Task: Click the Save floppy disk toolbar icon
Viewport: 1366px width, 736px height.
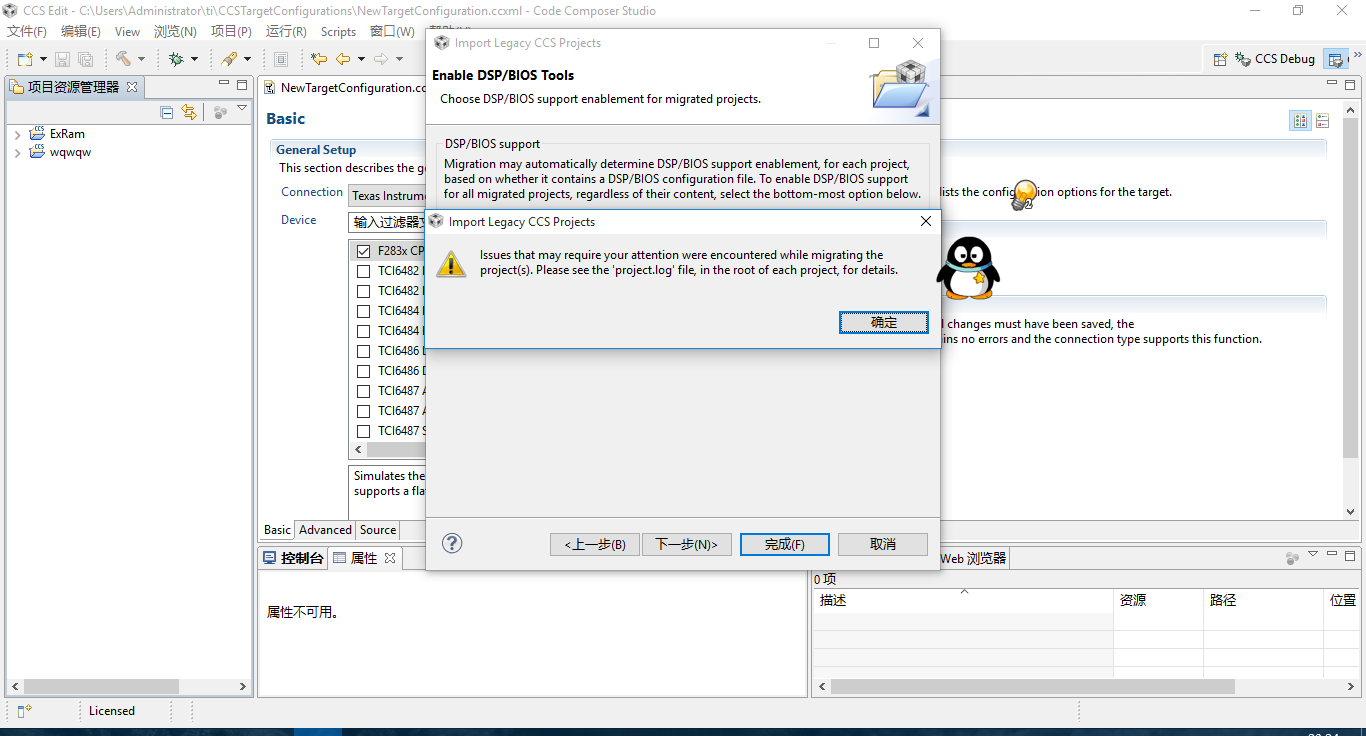Action: pyautogui.click(x=62, y=60)
